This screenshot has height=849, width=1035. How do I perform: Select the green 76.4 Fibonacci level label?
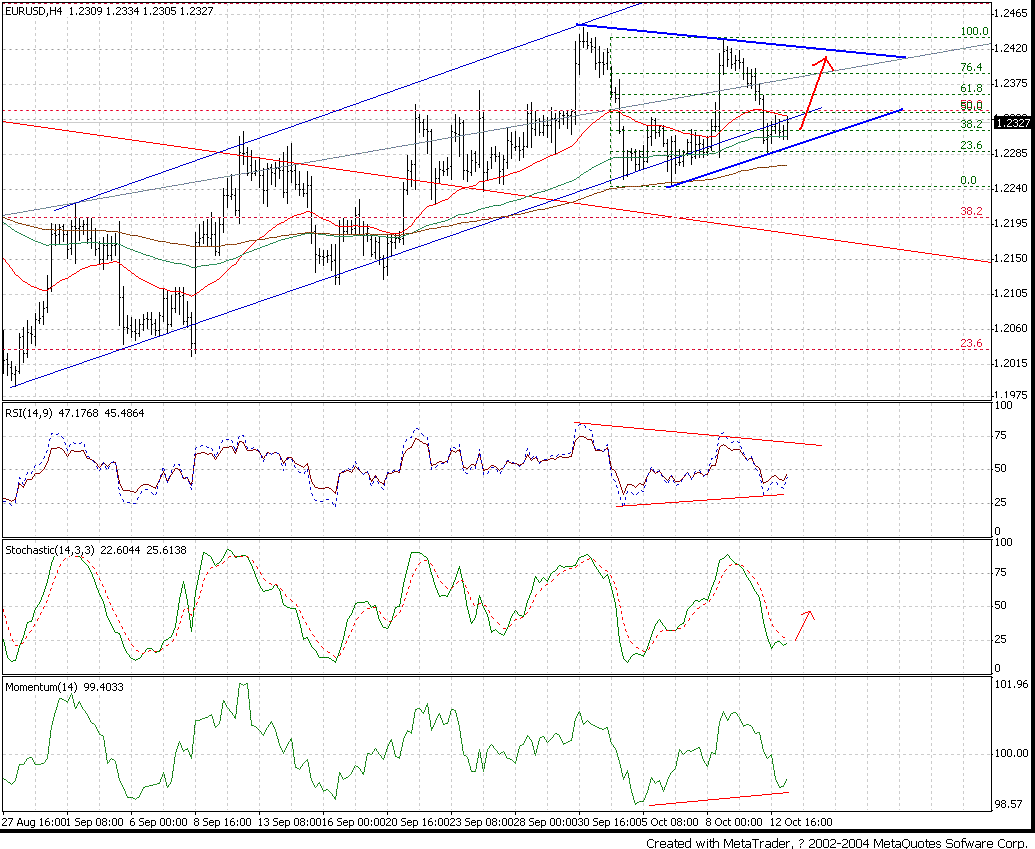[971, 67]
